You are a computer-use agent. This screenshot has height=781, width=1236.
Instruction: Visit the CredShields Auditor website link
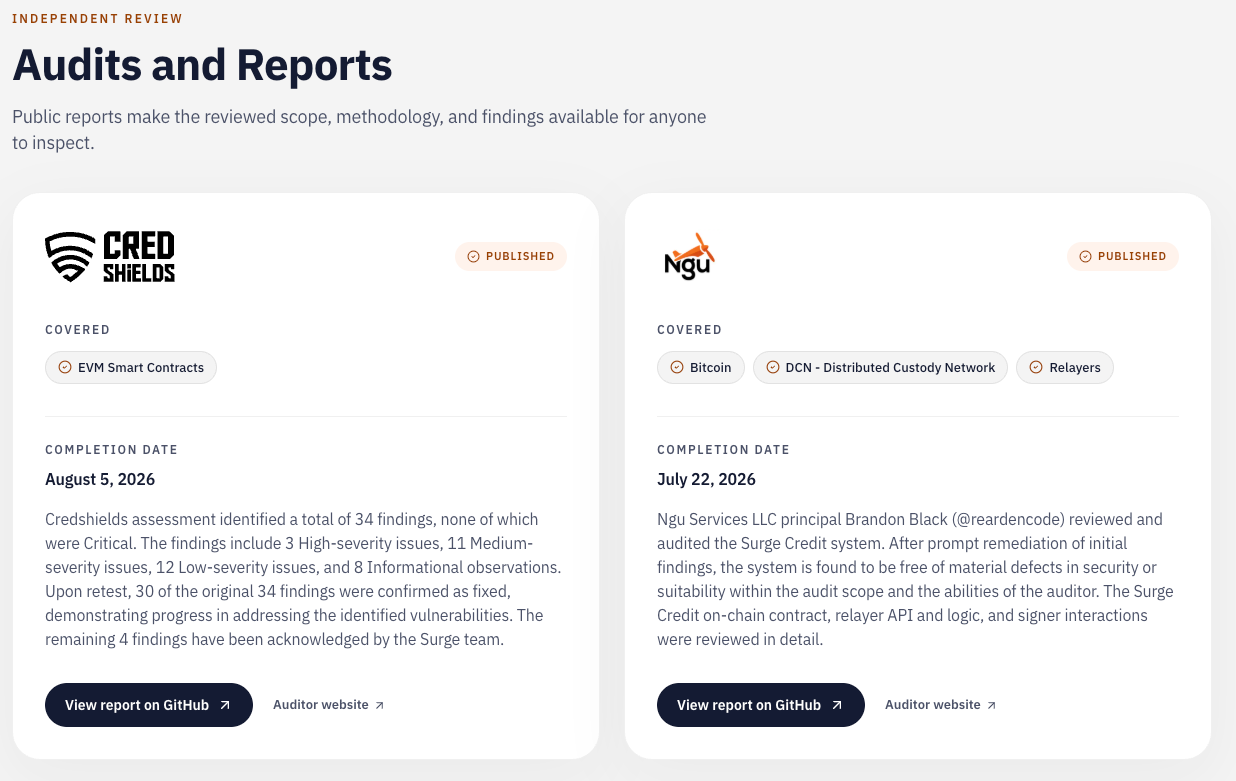pos(329,705)
